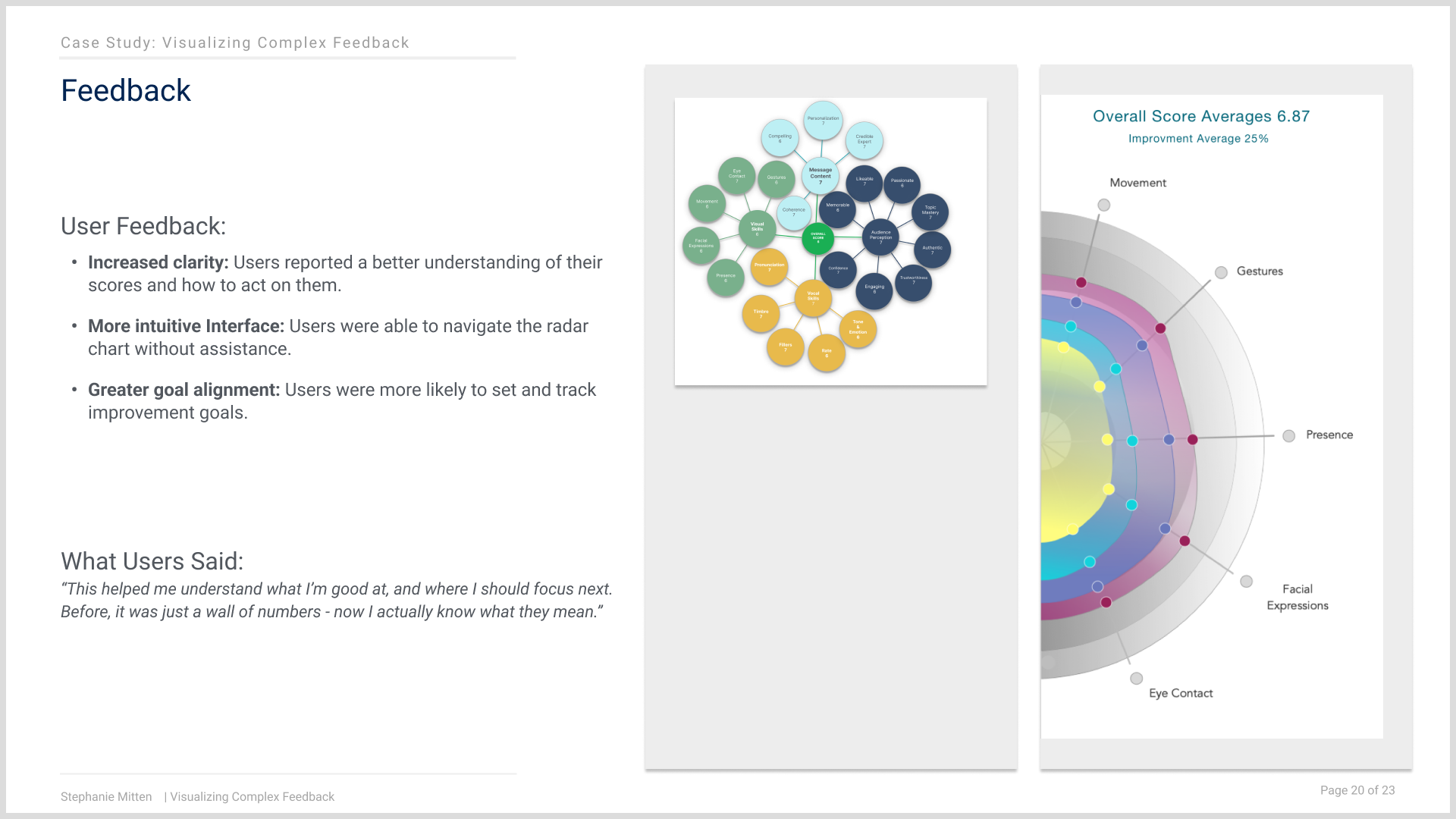
Task: Click the Vocal Skills yellow bubble
Action: click(x=813, y=297)
